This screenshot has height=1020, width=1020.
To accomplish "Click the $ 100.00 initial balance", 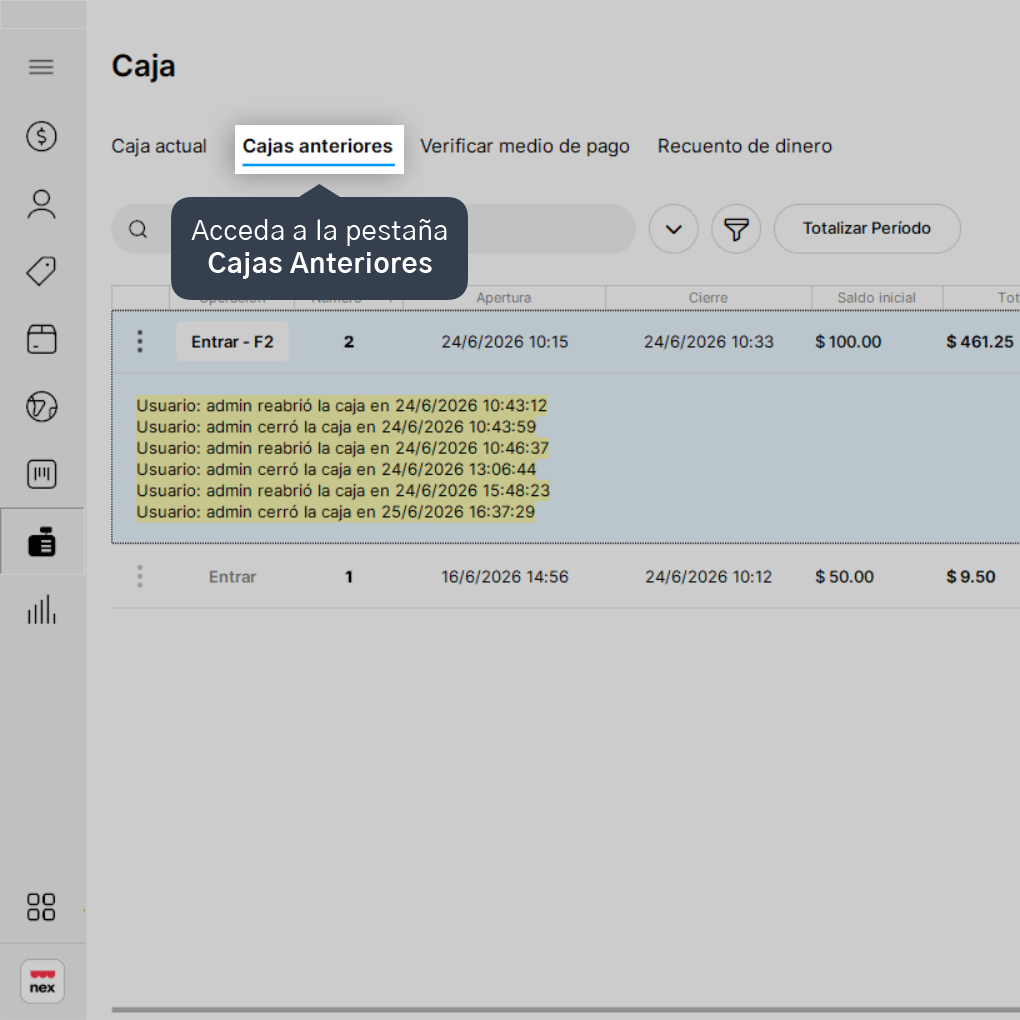I will click(848, 342).
